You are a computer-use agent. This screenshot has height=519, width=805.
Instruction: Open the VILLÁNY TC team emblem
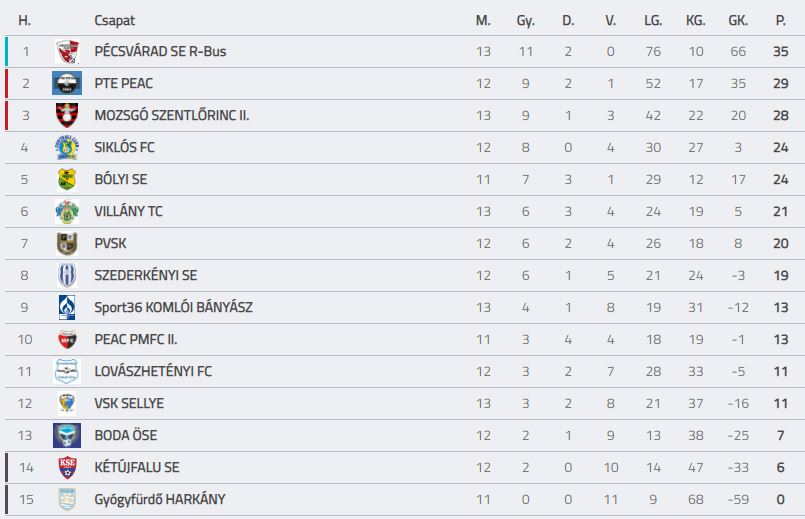(67, 211)
